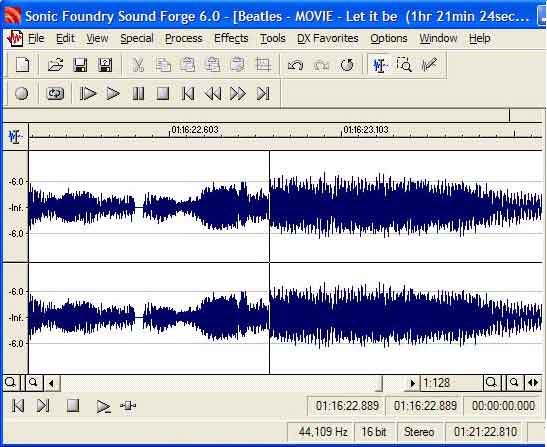Expand the Effects menu
Image resolution: width=547 pixels, height=447 pixels.
231,38
